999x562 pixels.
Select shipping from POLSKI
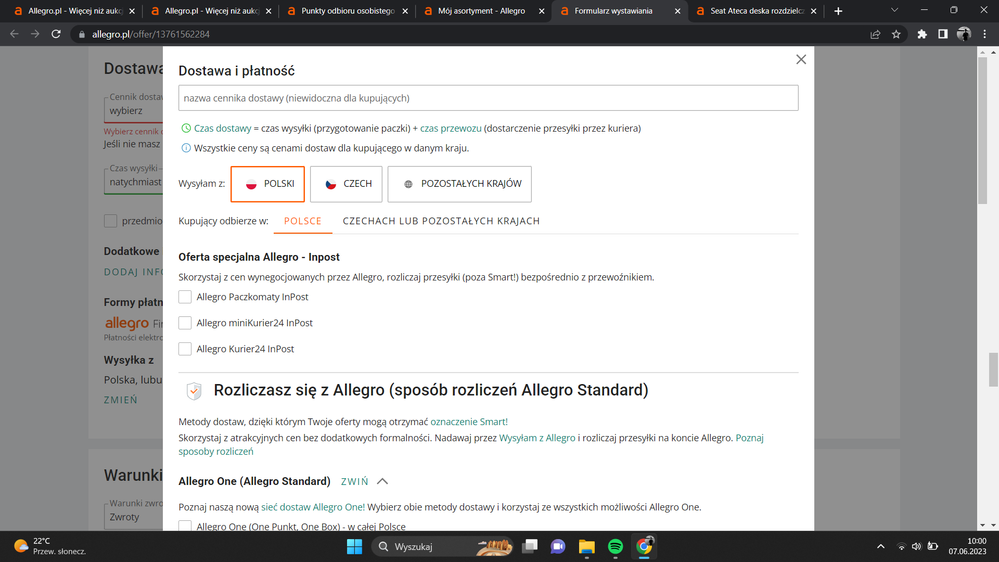[268, 184]
